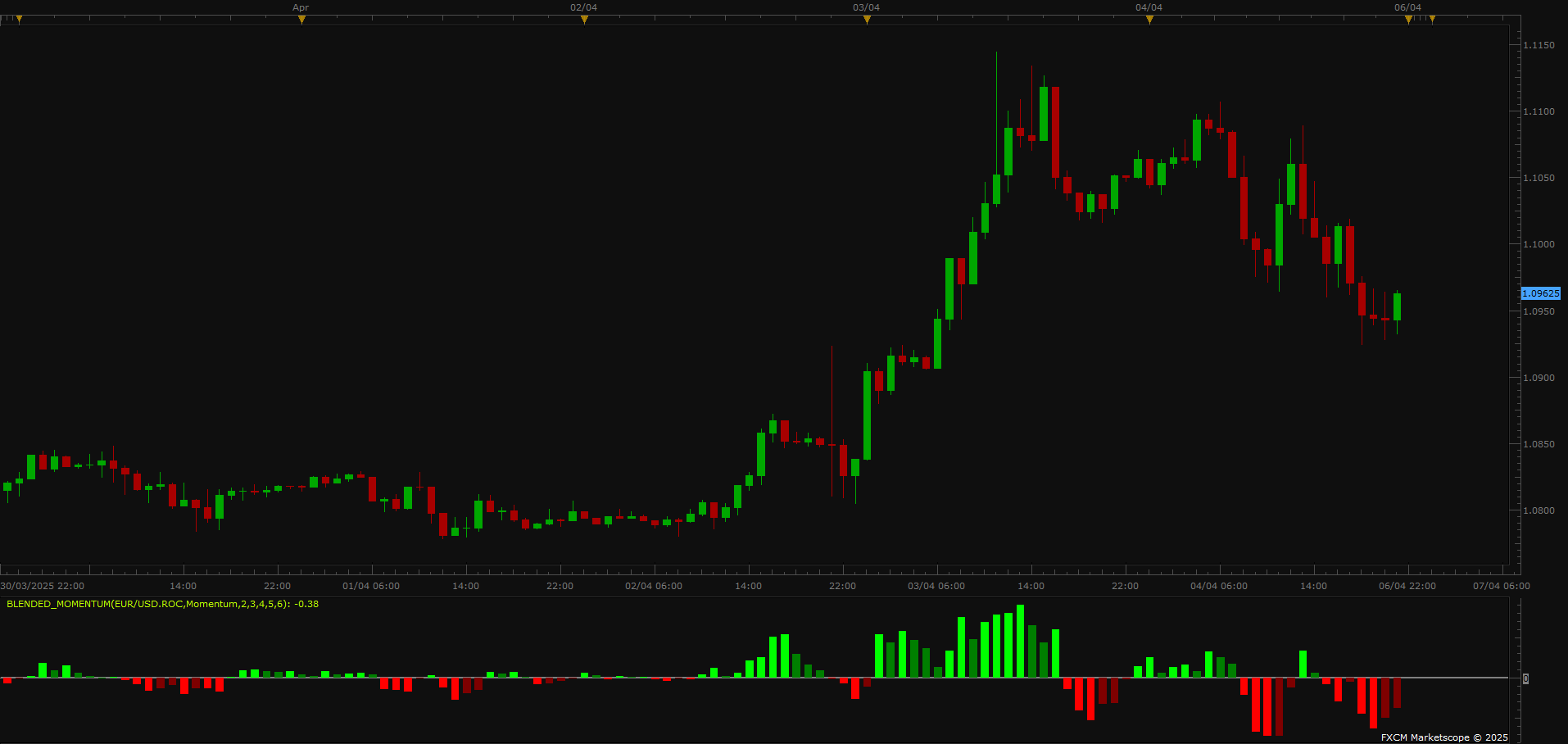Click the 1.0800 price axis label
The width and height of the screenshot is (1568, 744).
click(1539, 510)
